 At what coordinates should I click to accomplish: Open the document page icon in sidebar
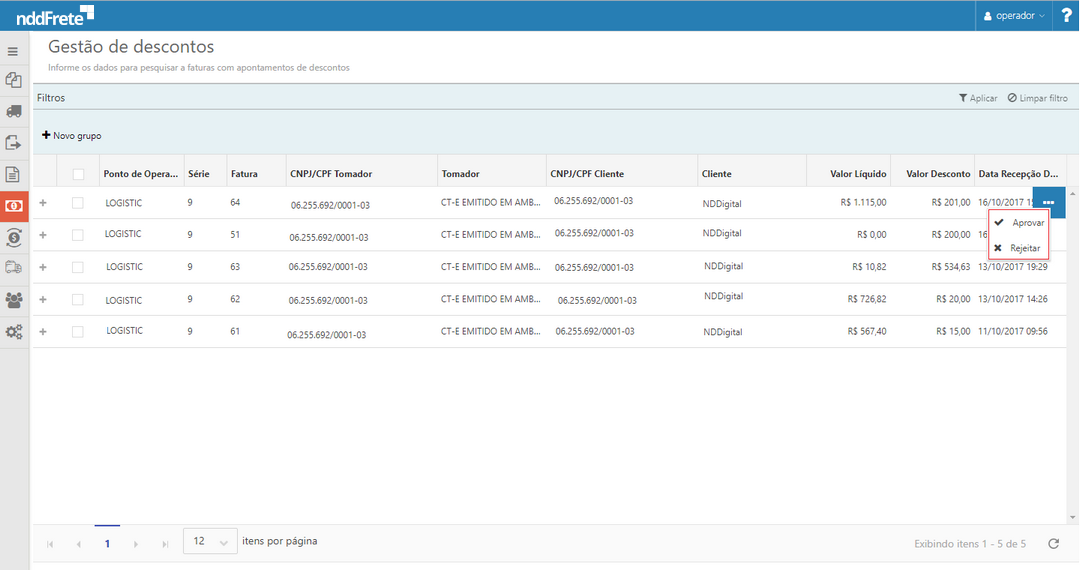pos(14,174)
